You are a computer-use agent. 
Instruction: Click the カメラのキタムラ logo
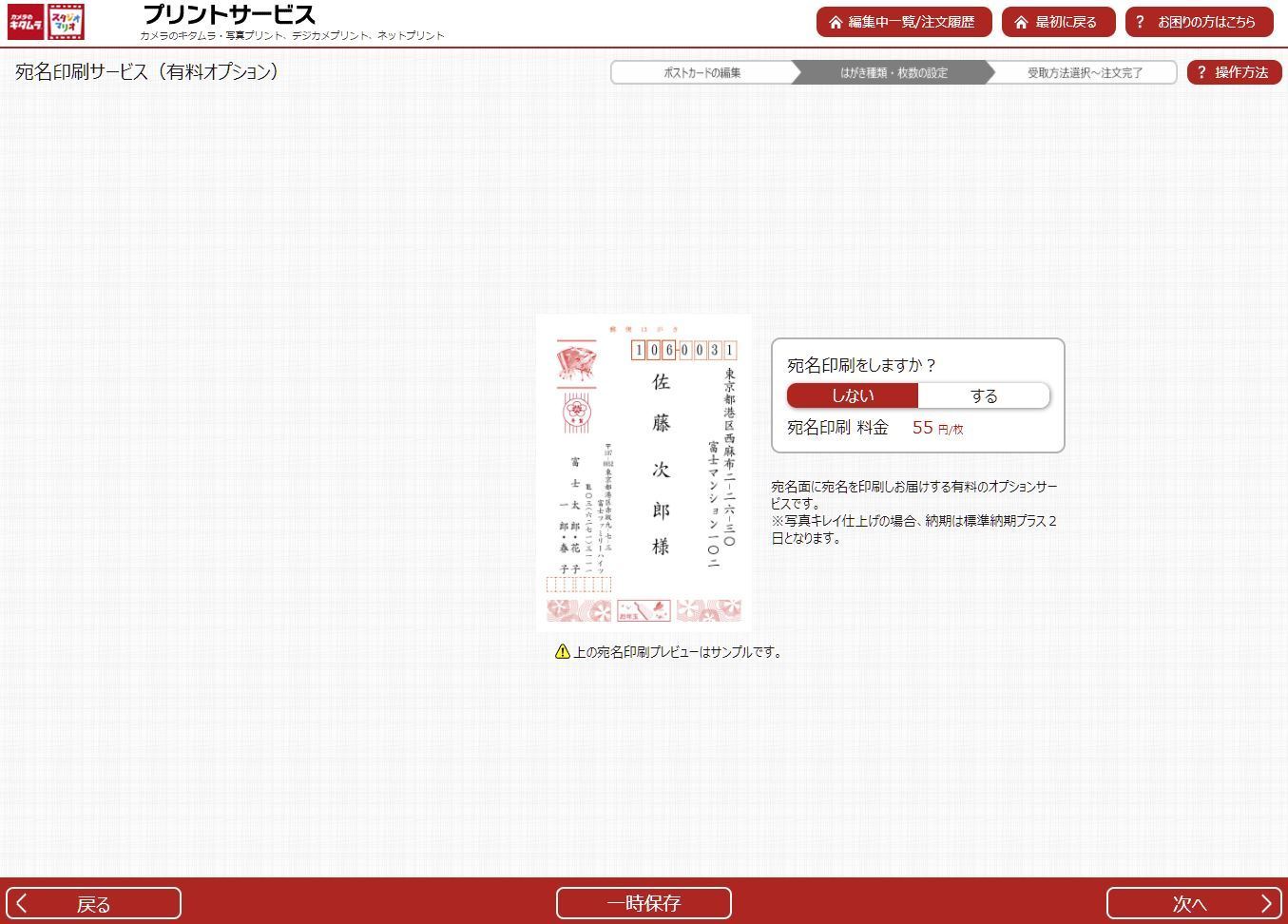26,22
